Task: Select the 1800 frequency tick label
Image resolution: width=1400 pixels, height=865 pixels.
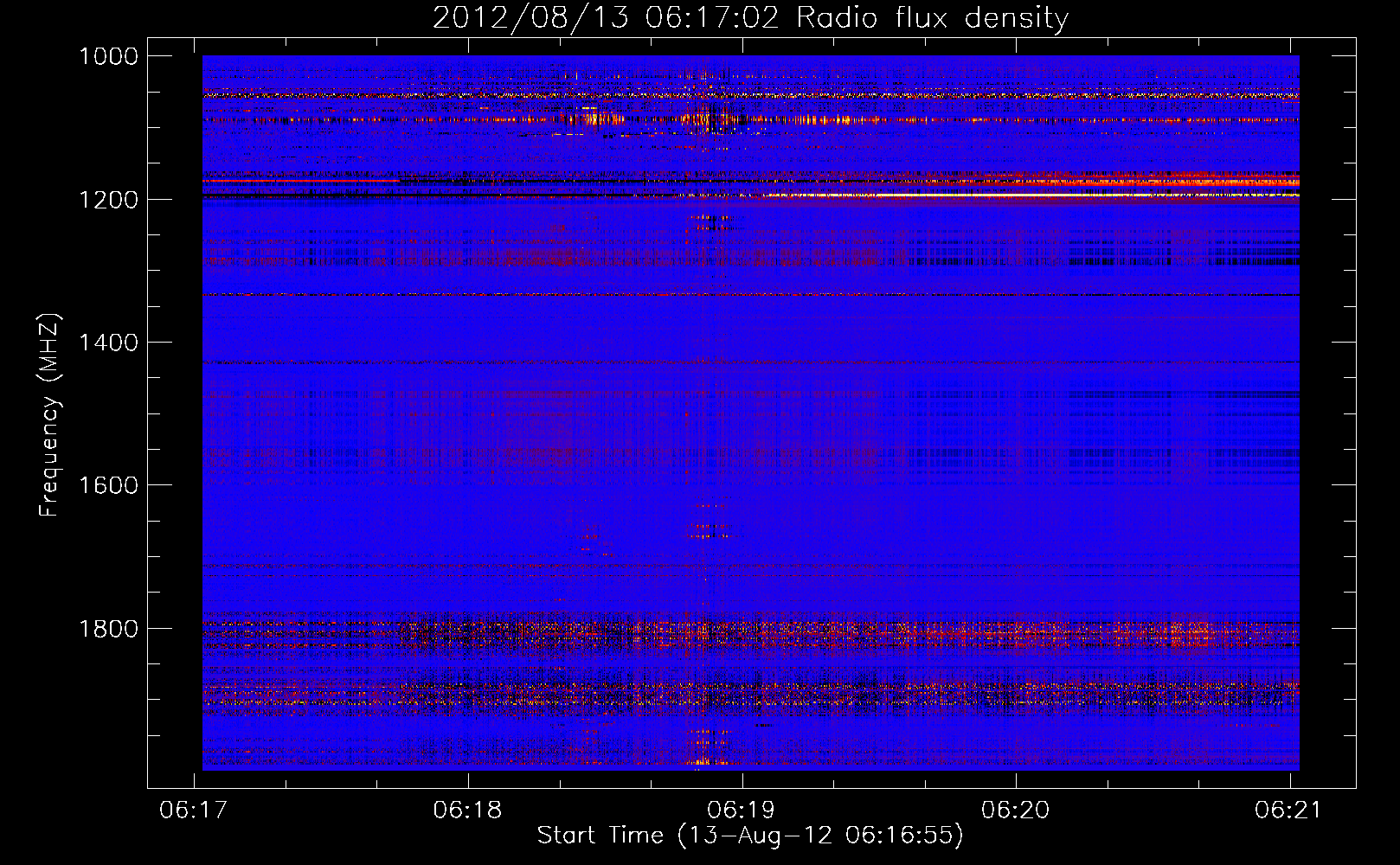Action: [x=108, y=629]
